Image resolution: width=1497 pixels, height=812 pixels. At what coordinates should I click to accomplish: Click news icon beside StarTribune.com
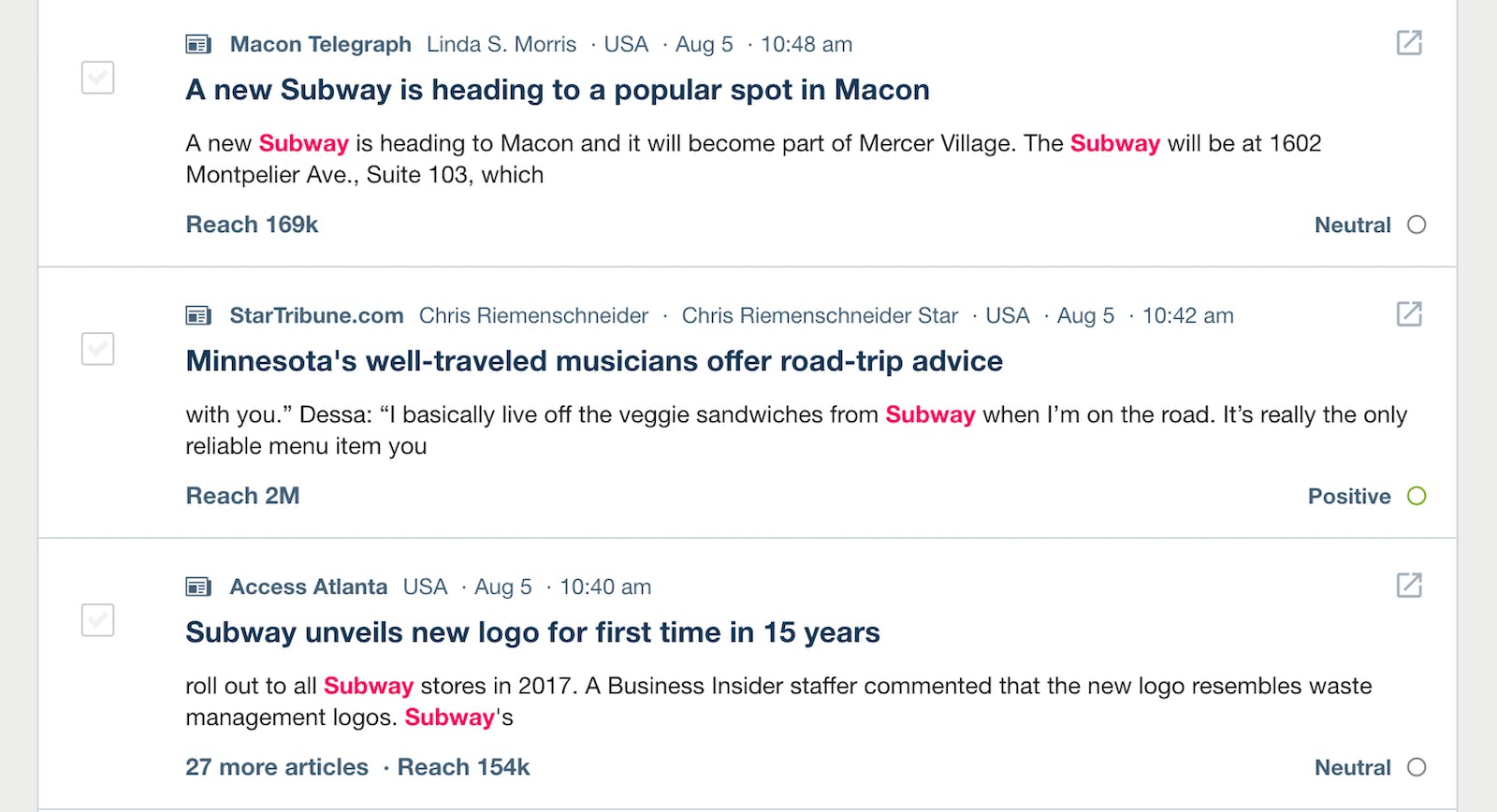[x=198, y=315]
